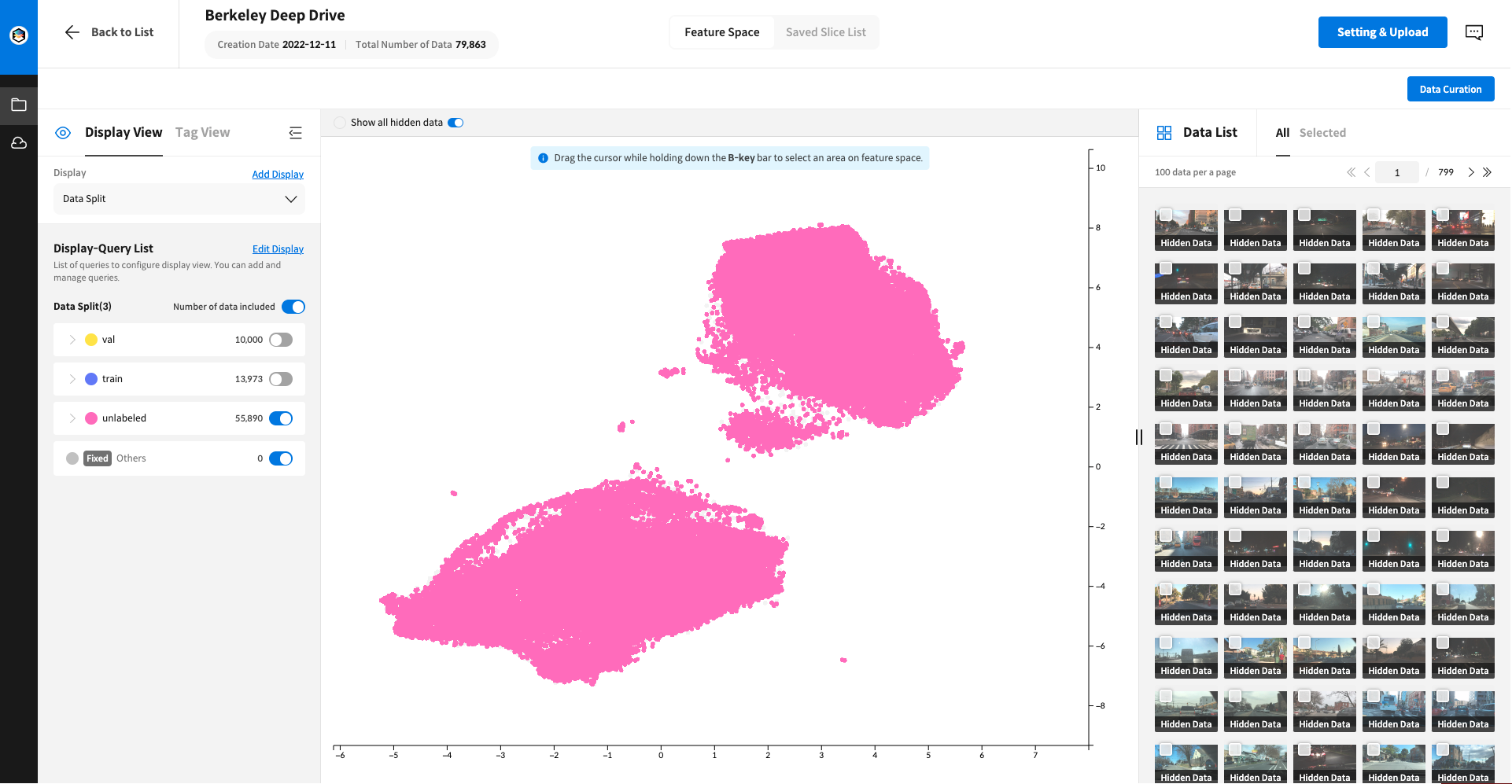Click the Fixed badge on Others row
Image resolution: width=1512 pixels, height=784 pixels.
click(98, 458)
